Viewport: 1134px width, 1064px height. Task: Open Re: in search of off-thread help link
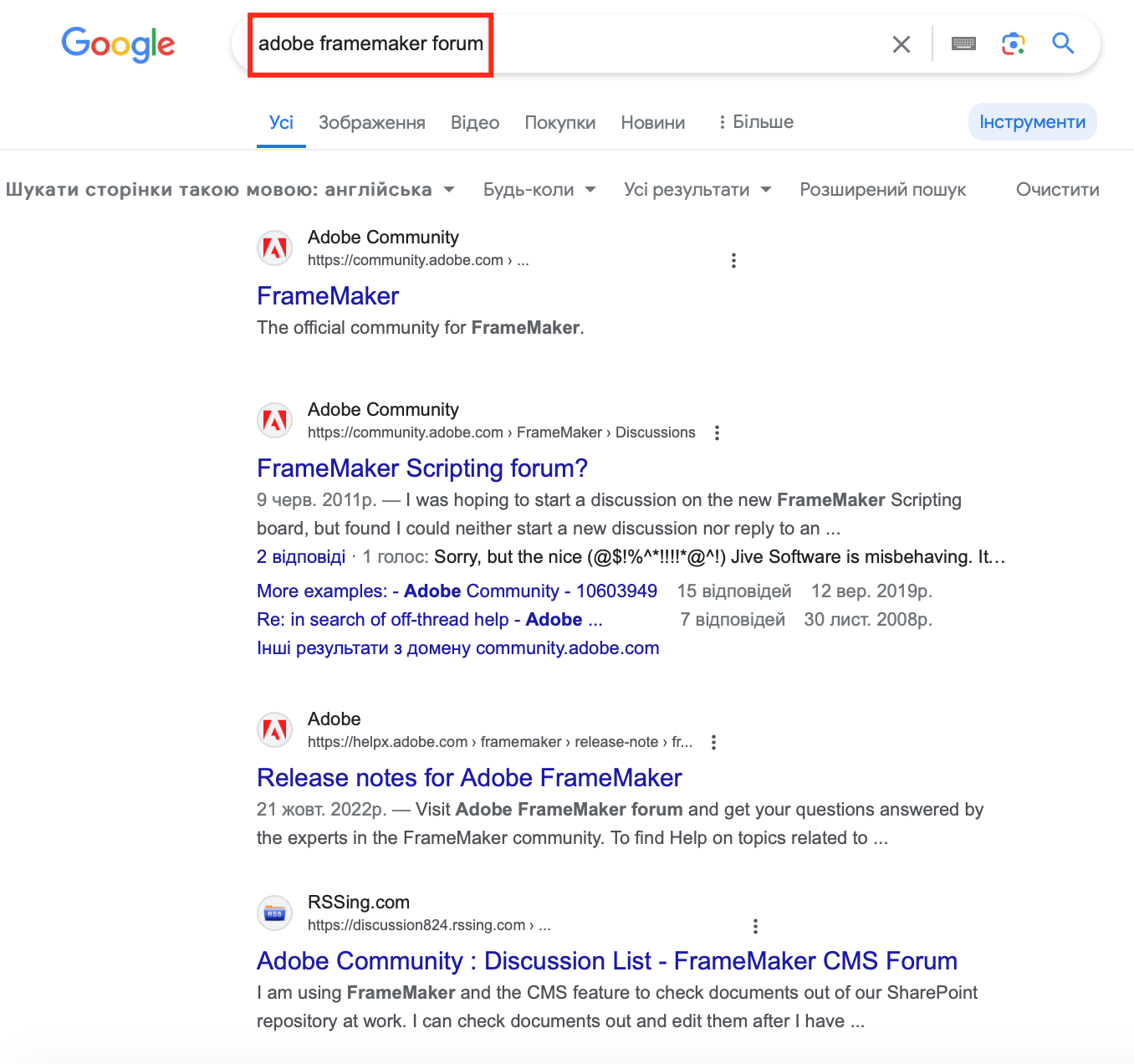click(430, 620)
